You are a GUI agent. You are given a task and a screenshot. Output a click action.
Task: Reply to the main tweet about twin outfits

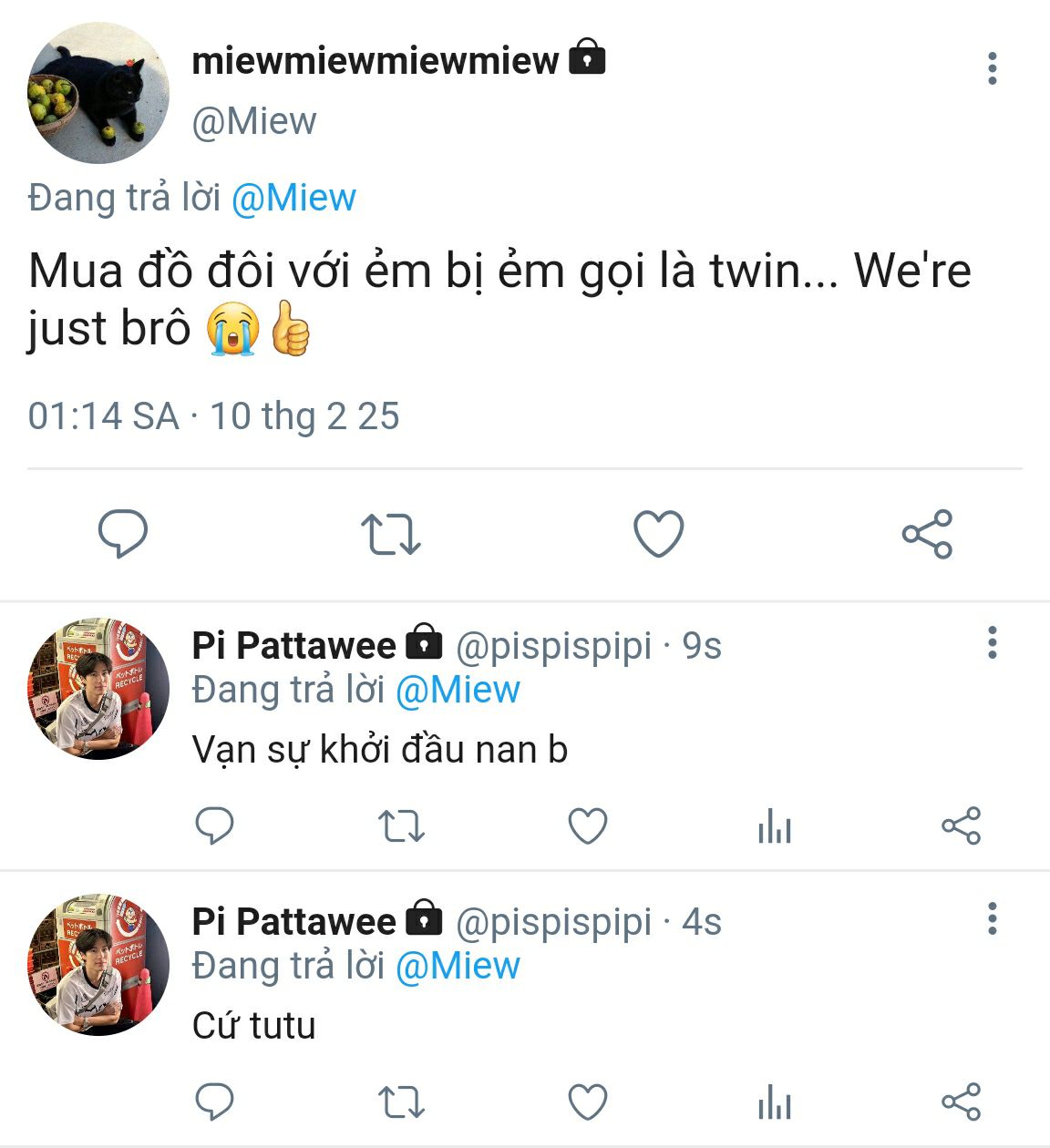(122, 533)
